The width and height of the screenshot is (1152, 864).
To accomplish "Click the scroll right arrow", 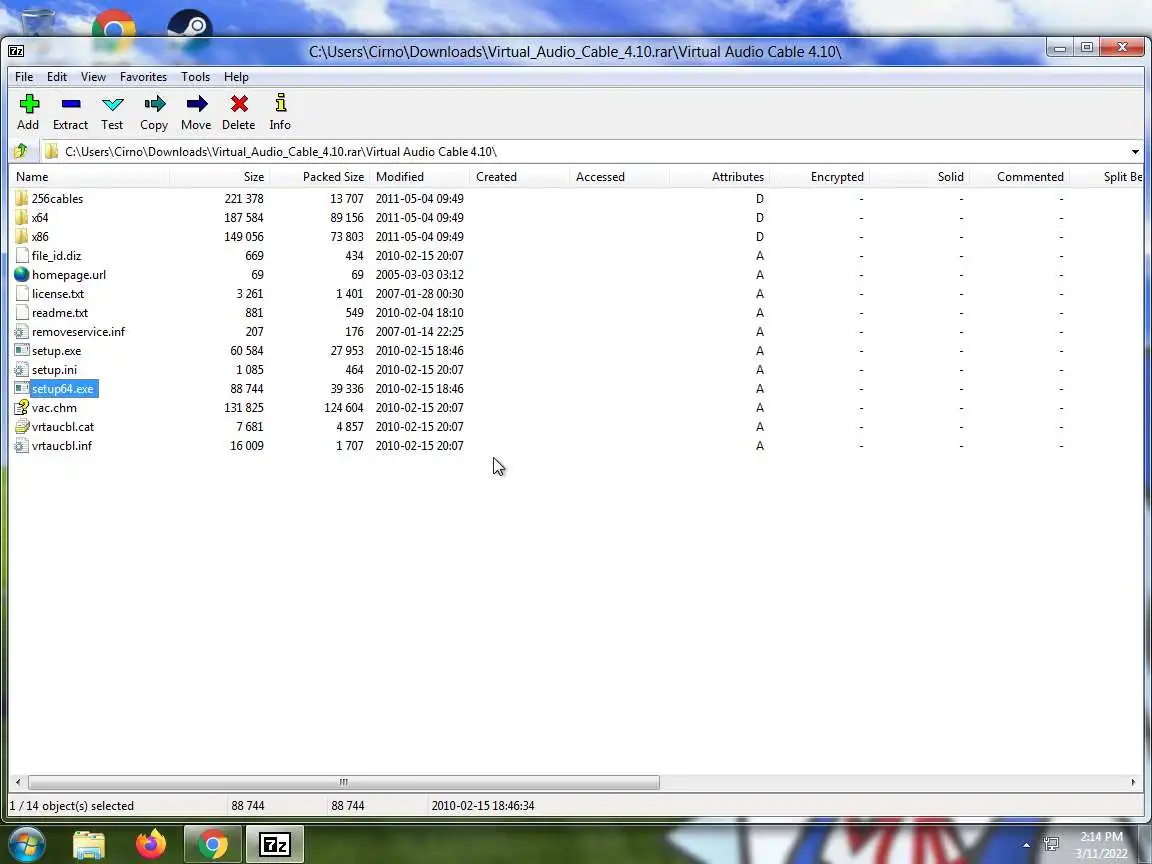I will pyautogui.click(x=1133, y=782).
